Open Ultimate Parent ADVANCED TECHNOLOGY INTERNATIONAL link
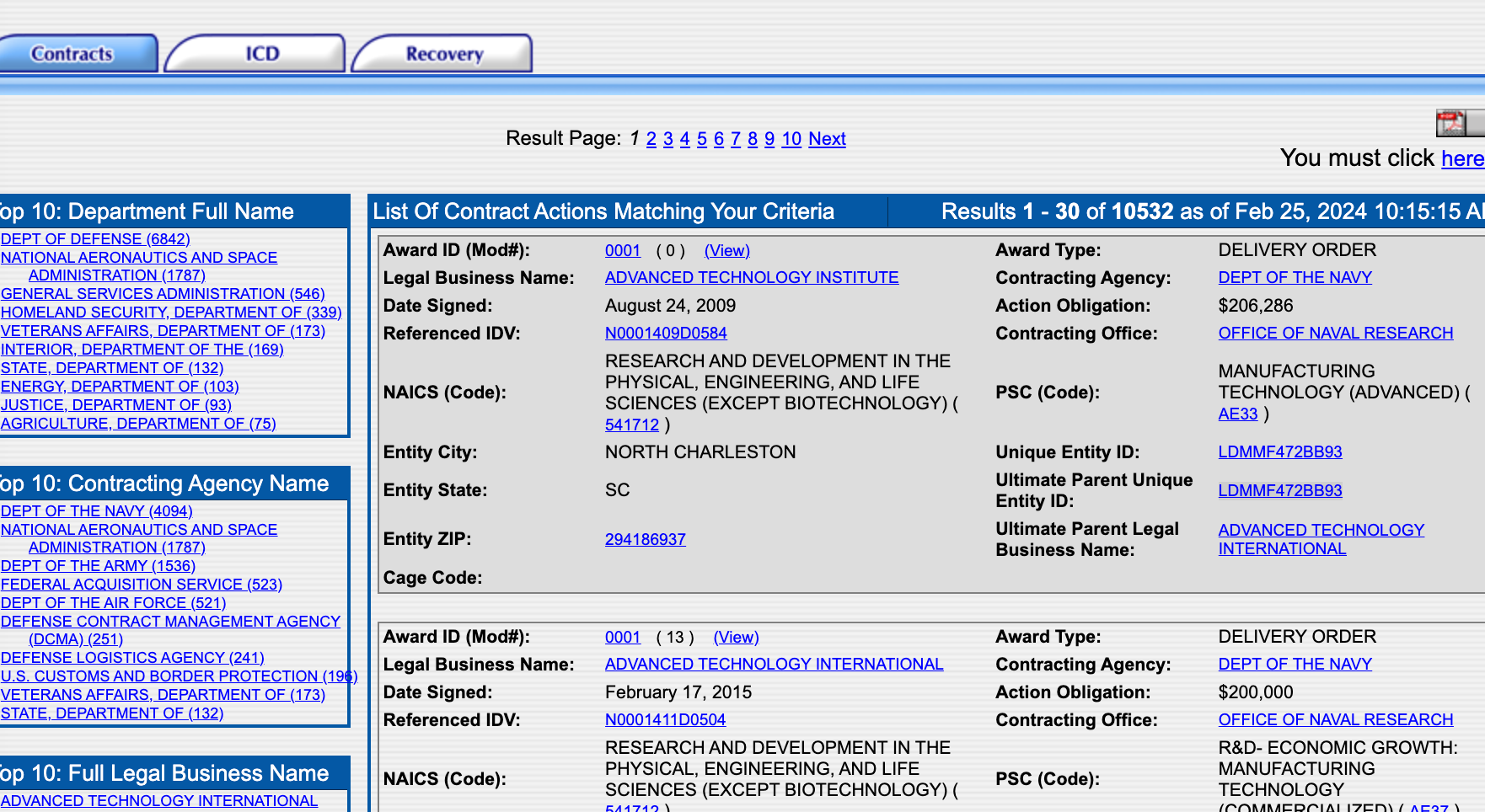Viewport: 1485px width, 812px height. 1321,539
